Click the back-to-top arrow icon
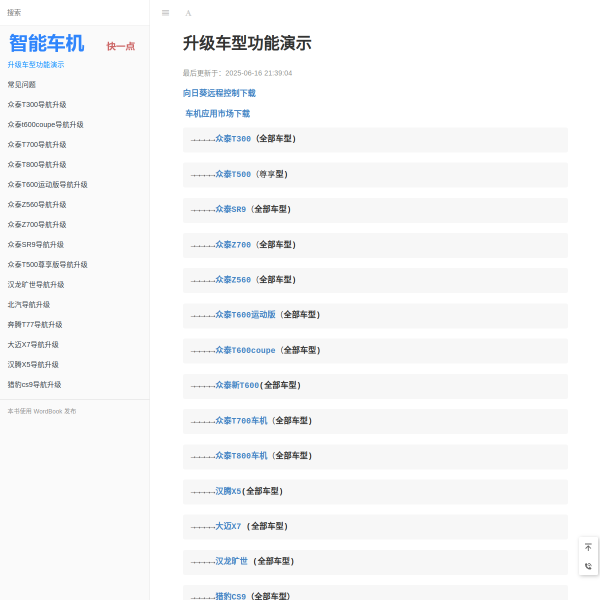Image resolution: width=600 pixels, height=600 pixels. pyautogui.click(x=588, y=547)
